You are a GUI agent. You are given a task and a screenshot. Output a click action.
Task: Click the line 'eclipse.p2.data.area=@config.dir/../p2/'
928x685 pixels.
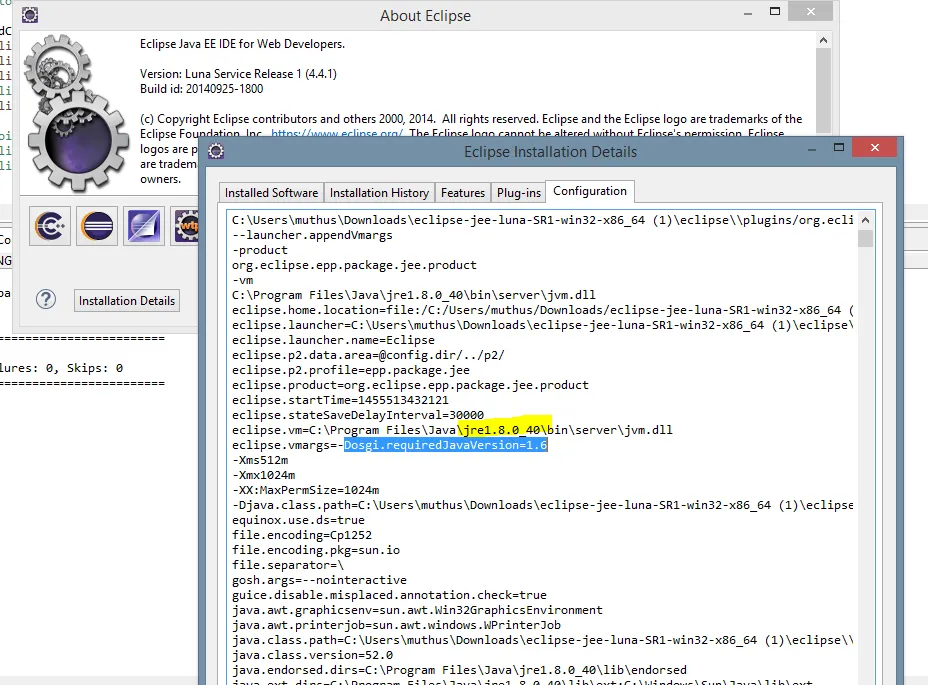point(368,355)
